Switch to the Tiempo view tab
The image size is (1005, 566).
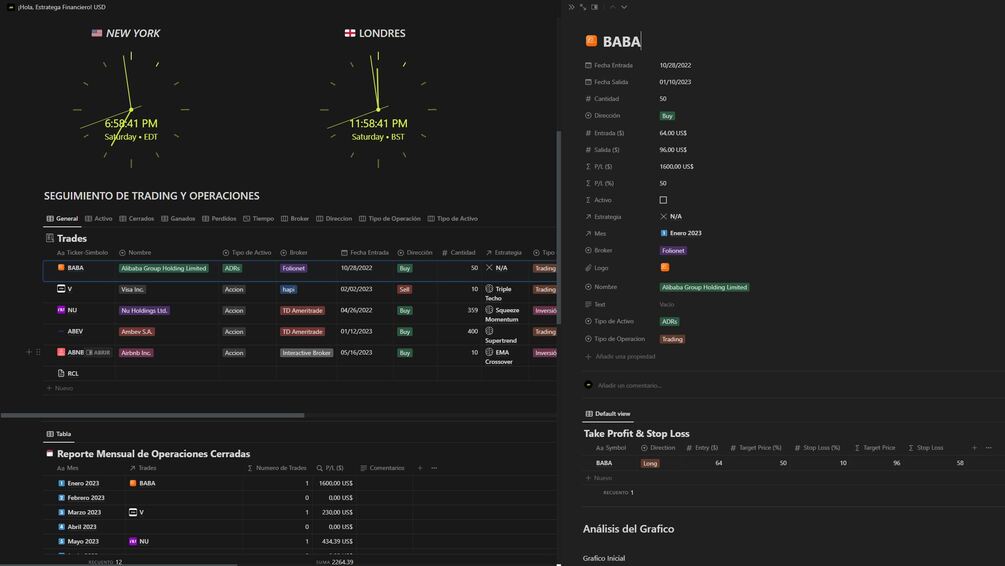(258, 219)
